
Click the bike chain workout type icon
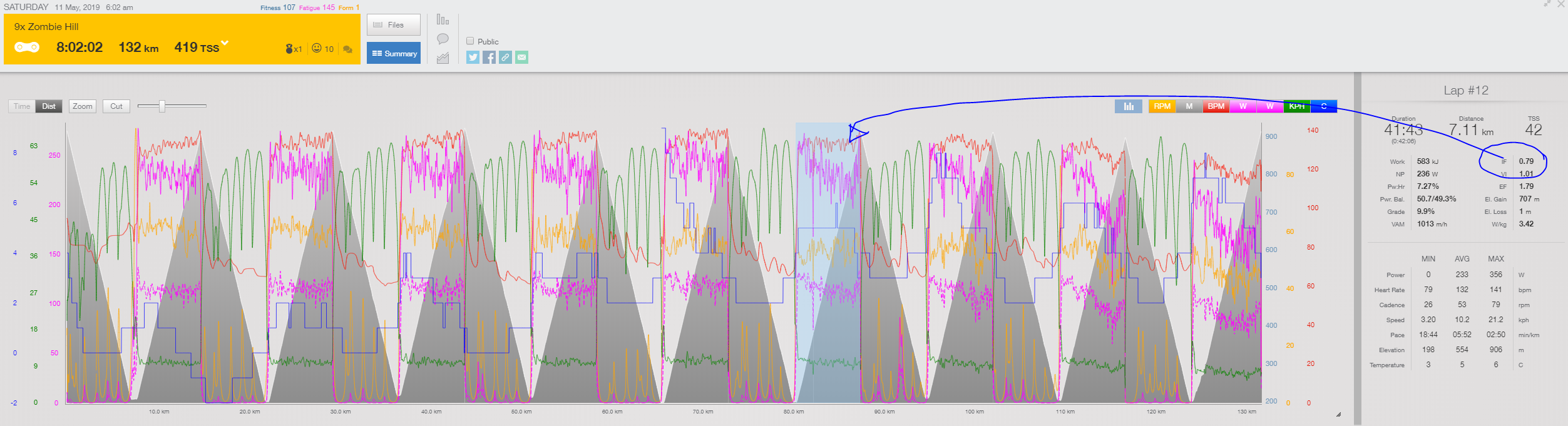click(27, 47)
